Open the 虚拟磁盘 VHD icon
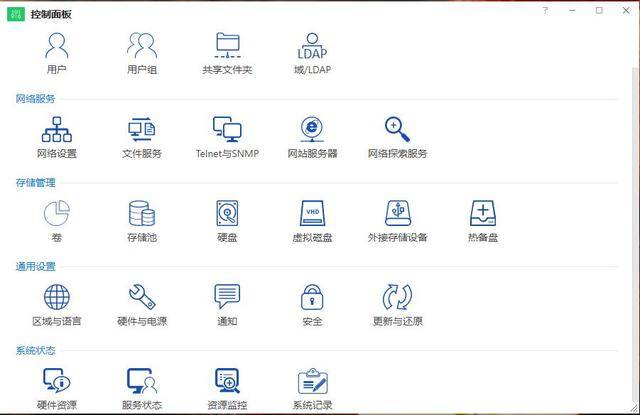Screen dimensions: 640x415 pyautogui.click(x=312, y=213)
